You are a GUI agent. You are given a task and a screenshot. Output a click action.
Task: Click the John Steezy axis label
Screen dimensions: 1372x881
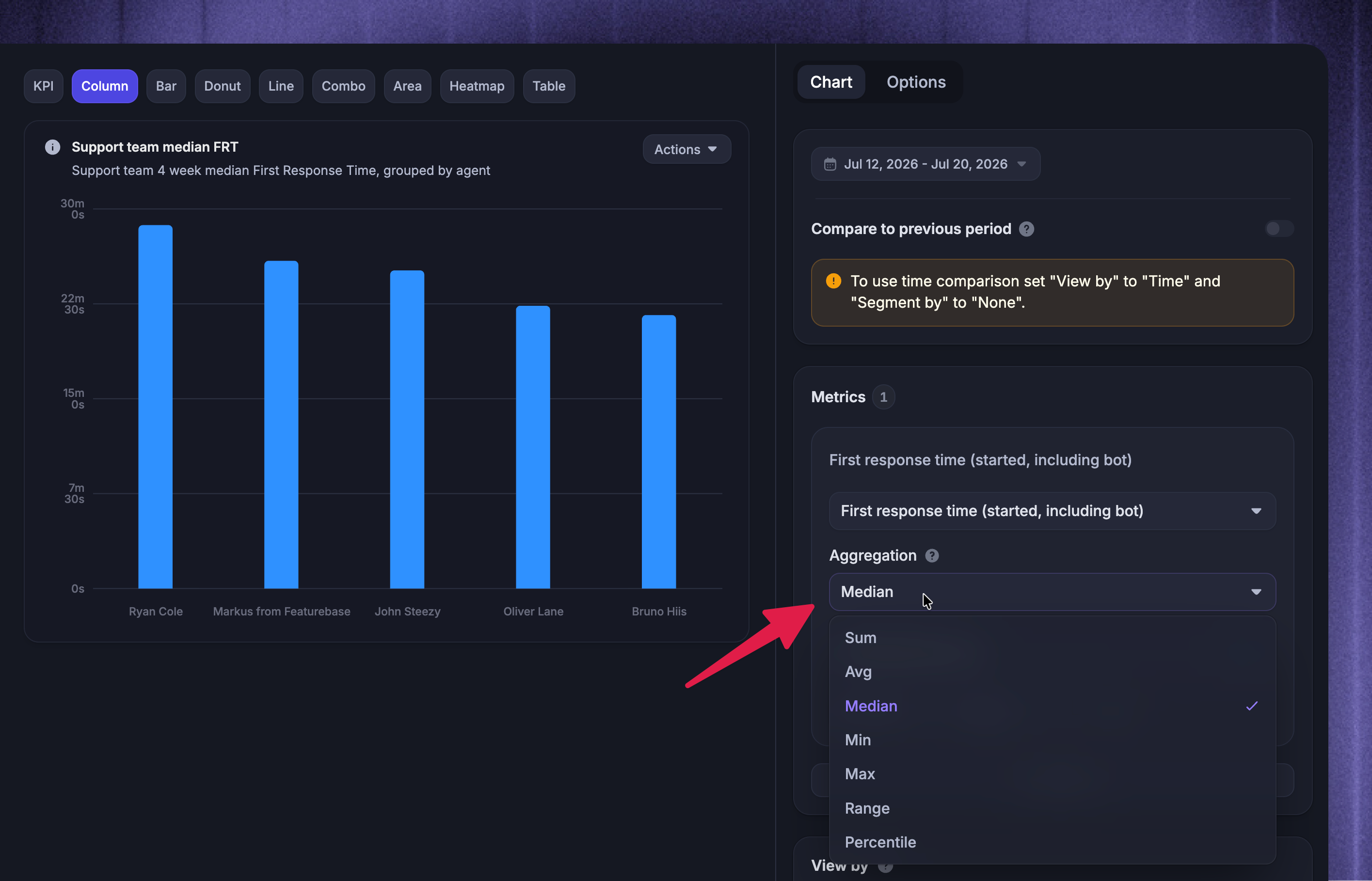[407, 612]
